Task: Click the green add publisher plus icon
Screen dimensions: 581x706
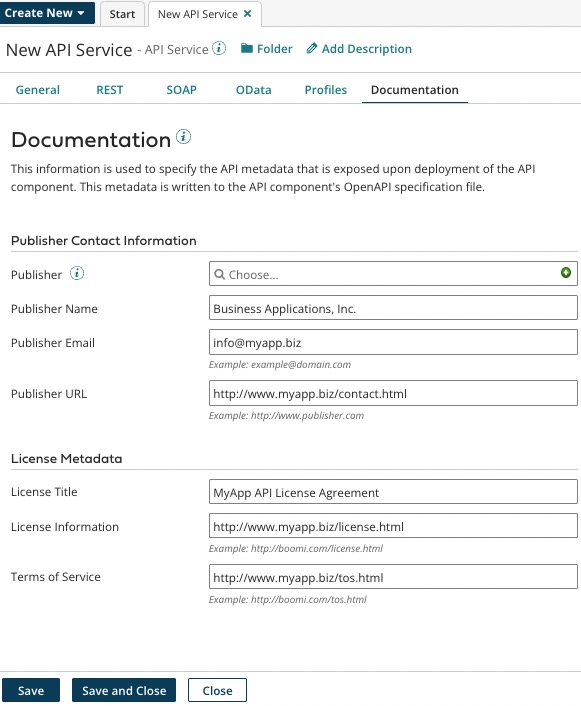Action: pyautogui.click(x=566, y=272)
